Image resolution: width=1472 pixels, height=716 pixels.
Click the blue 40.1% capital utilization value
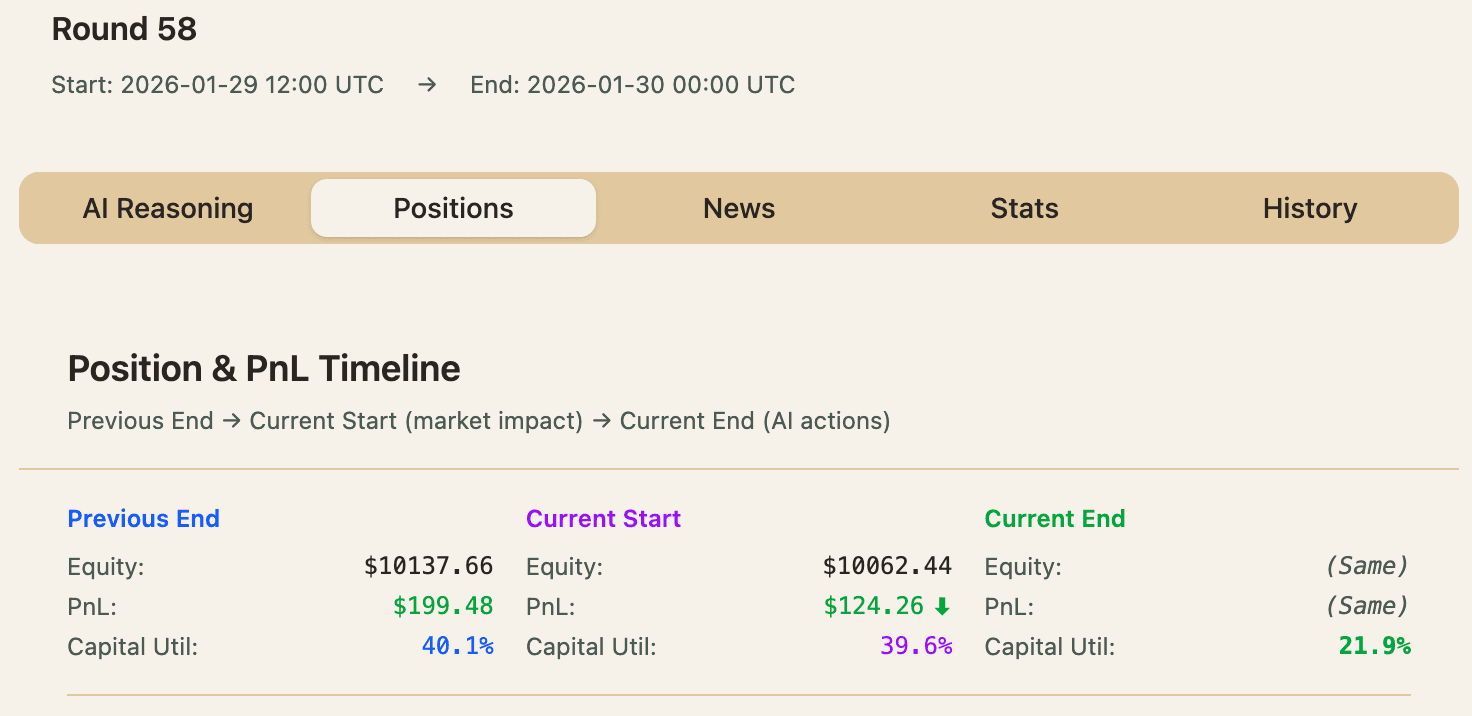(x=457, y=647)
